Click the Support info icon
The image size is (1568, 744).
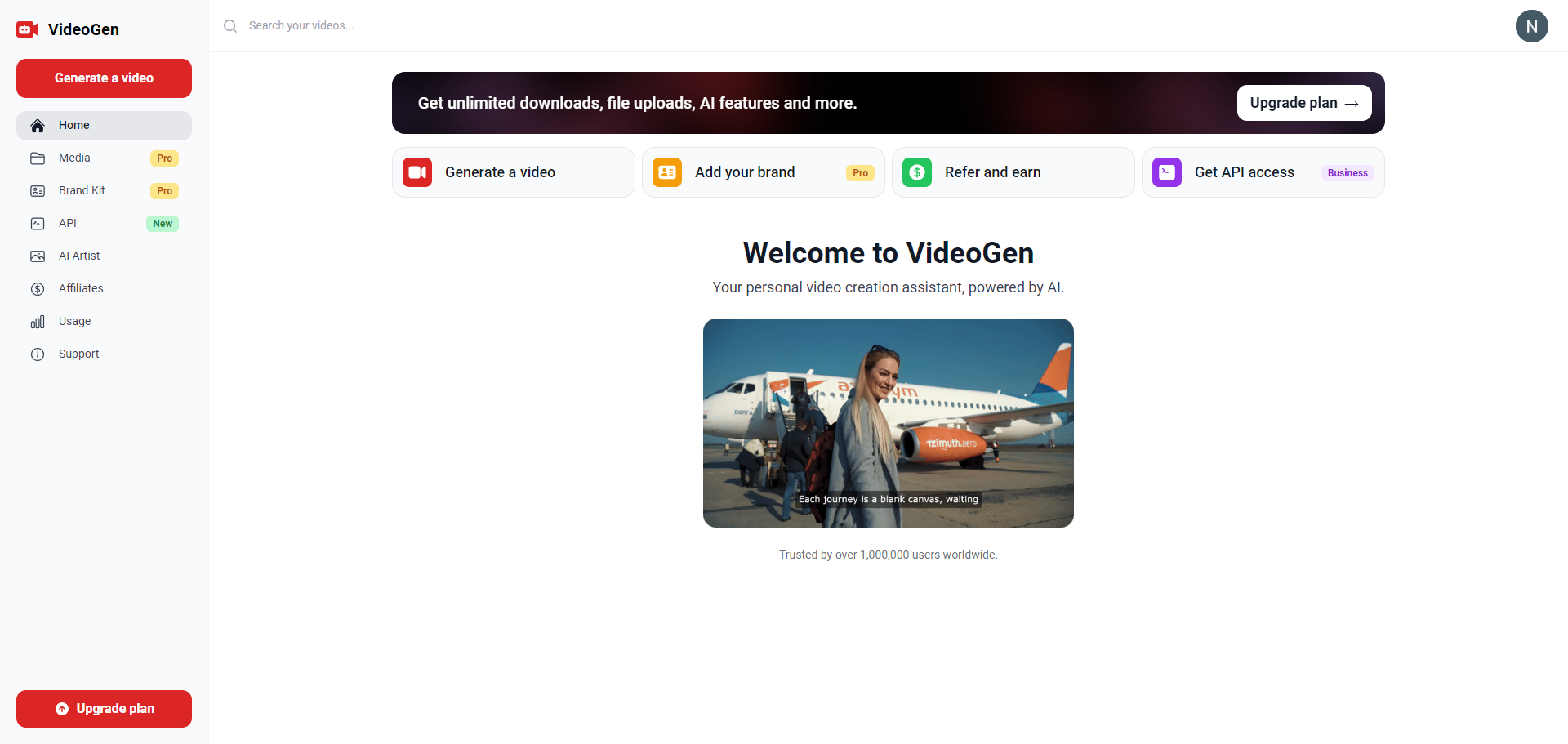[38, 354]
